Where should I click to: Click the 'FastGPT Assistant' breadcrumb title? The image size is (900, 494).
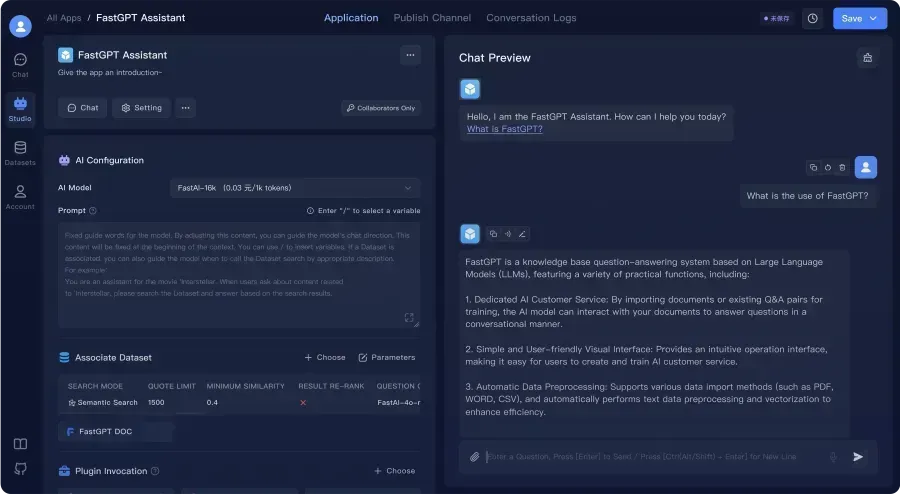[x=141, y=18]
